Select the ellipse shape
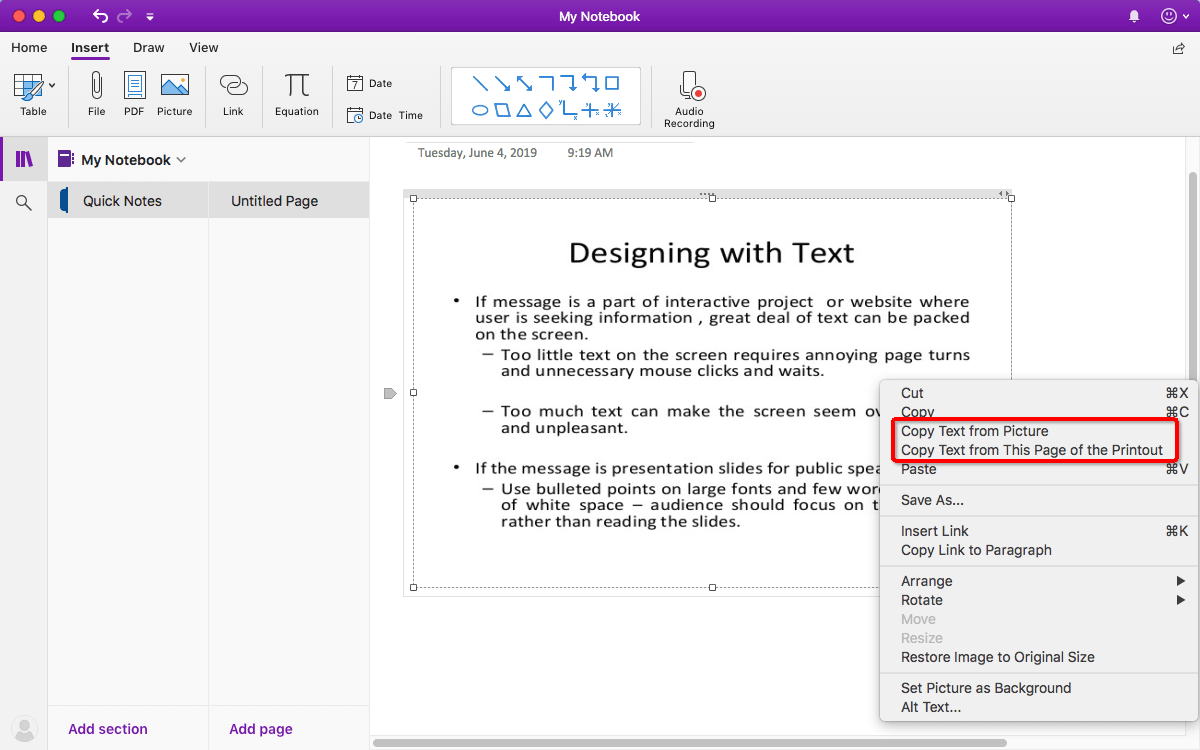1200x750 pixels. (x=480, y=110)
